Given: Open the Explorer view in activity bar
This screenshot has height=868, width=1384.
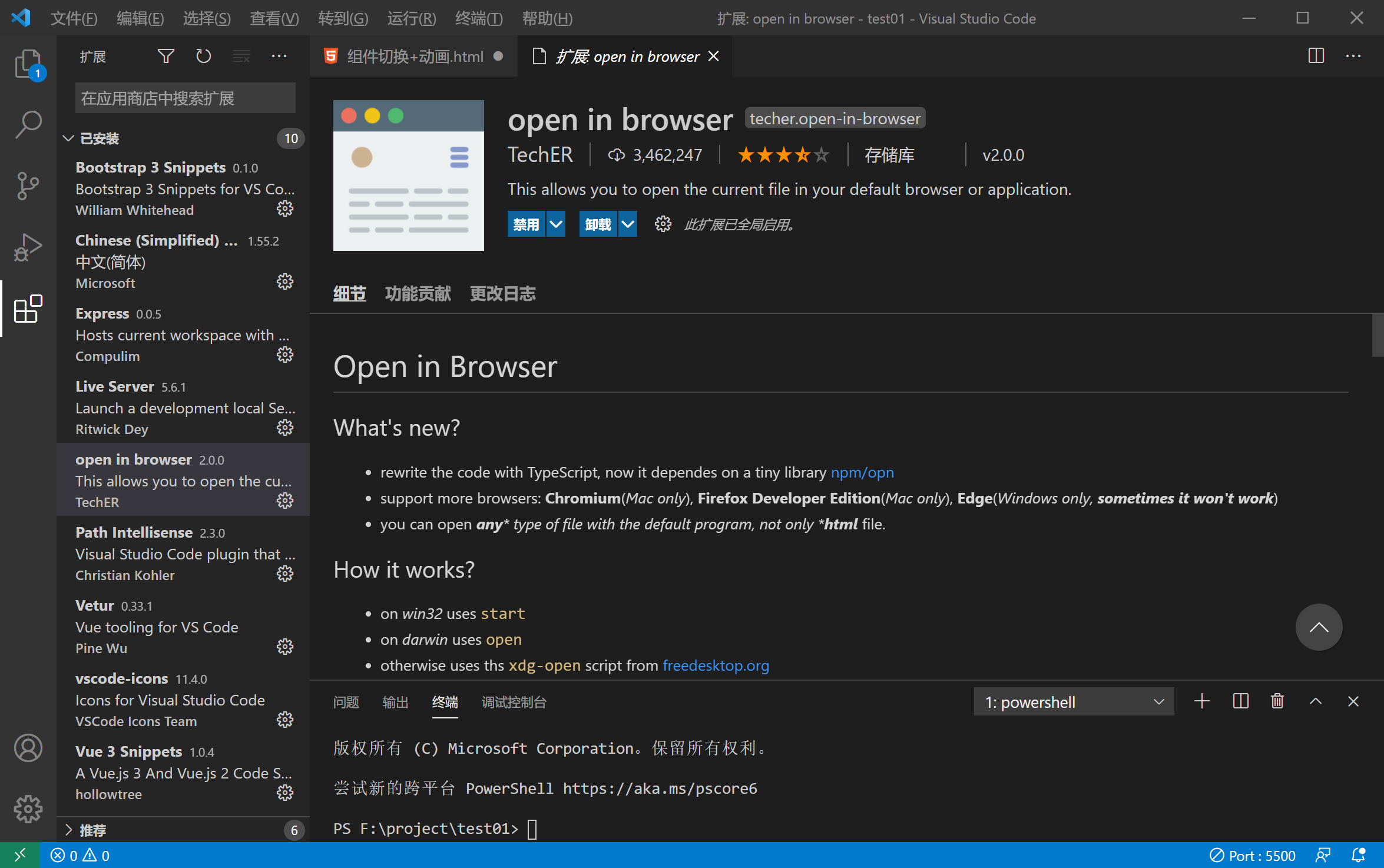Looking at the screenshot, I should (28, 65).
